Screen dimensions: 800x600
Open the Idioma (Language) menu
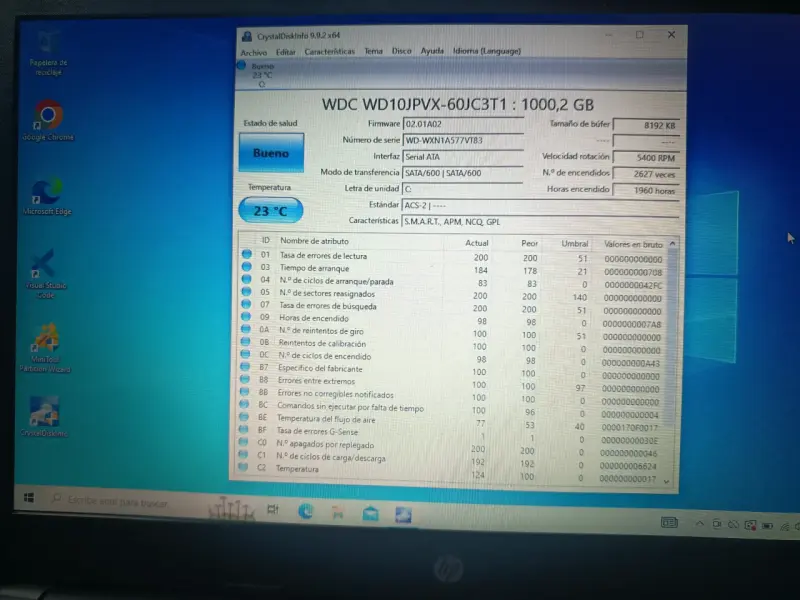pyautogui.click(x=487, y=51)
